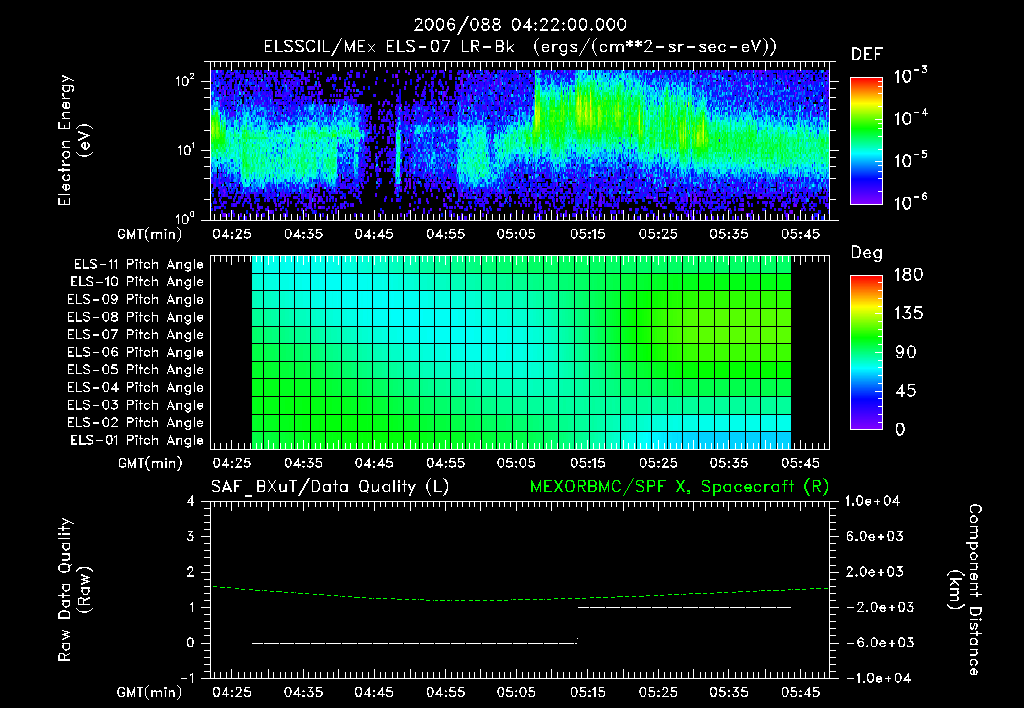Viewport: 1024px width, 708px height.
Task: Click the plot title date 2006/088 04:22:00.000
Action: pos(520,25)
